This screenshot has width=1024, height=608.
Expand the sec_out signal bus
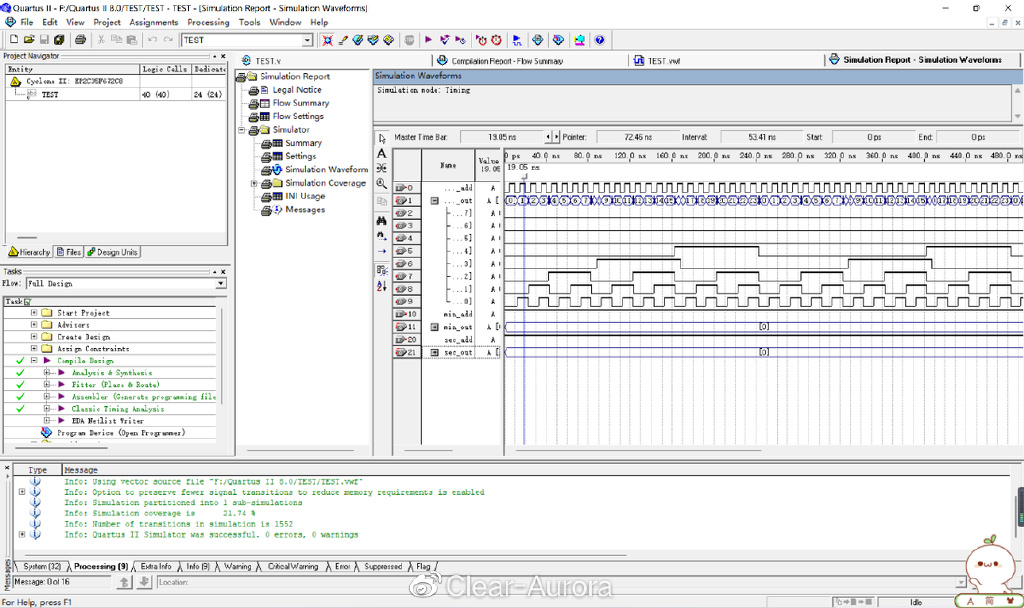click(x=434, y=352)
